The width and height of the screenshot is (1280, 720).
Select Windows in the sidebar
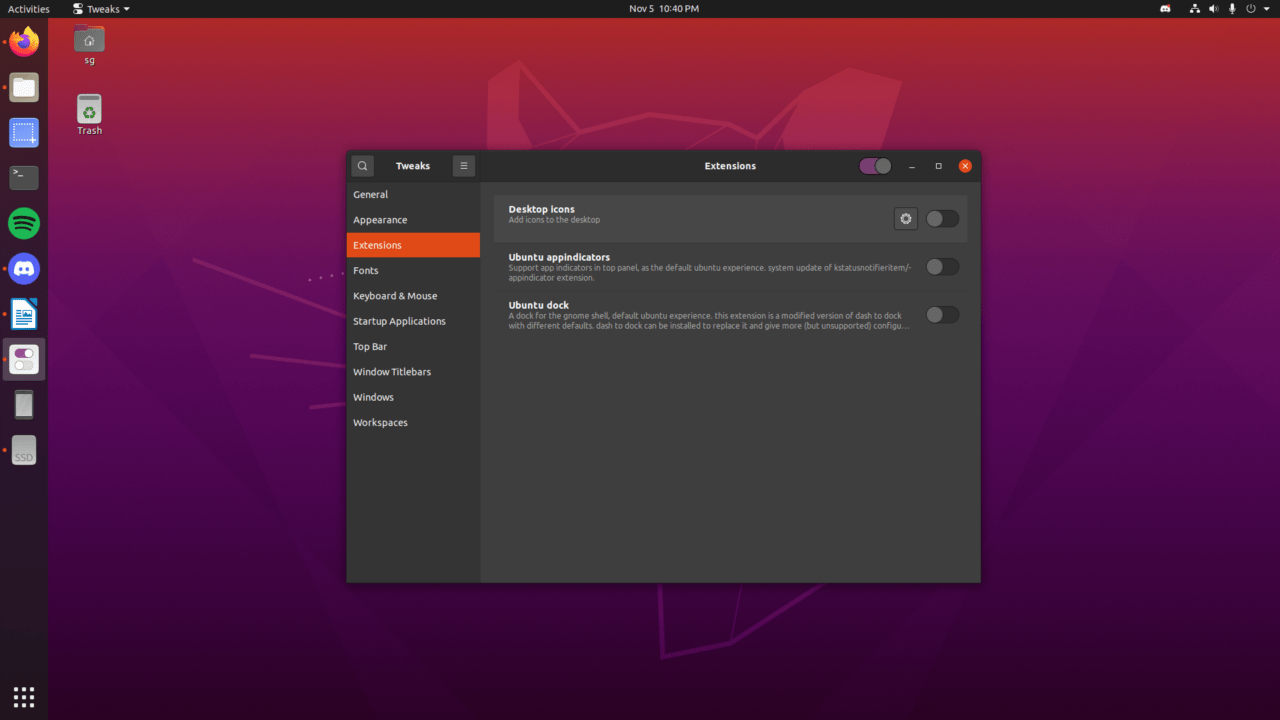pos(414,397)
